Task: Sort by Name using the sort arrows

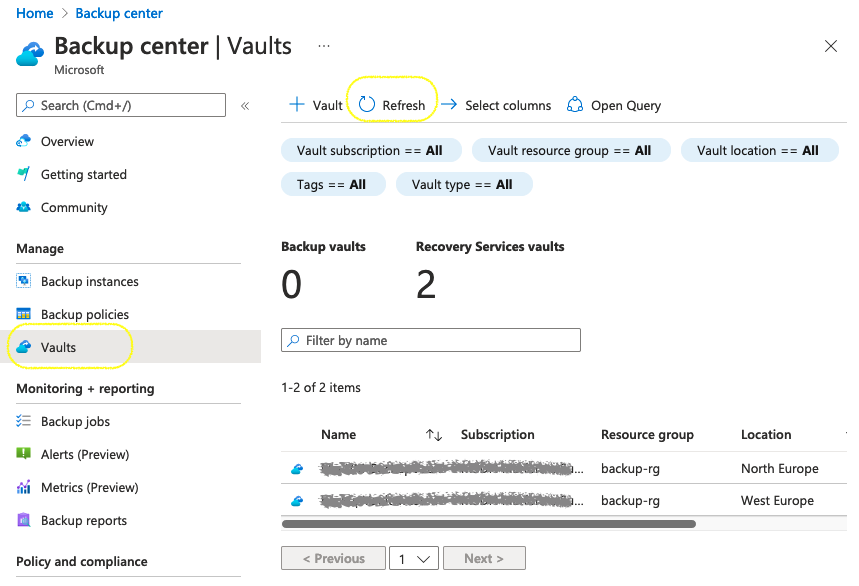Action: [434, 435]
